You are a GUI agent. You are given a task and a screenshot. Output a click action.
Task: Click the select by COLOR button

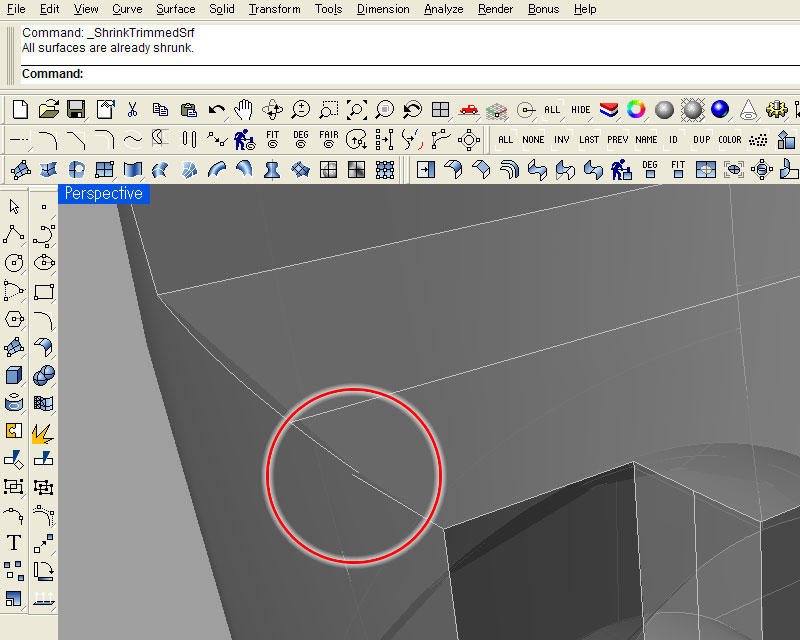click(x=730, y=140)
